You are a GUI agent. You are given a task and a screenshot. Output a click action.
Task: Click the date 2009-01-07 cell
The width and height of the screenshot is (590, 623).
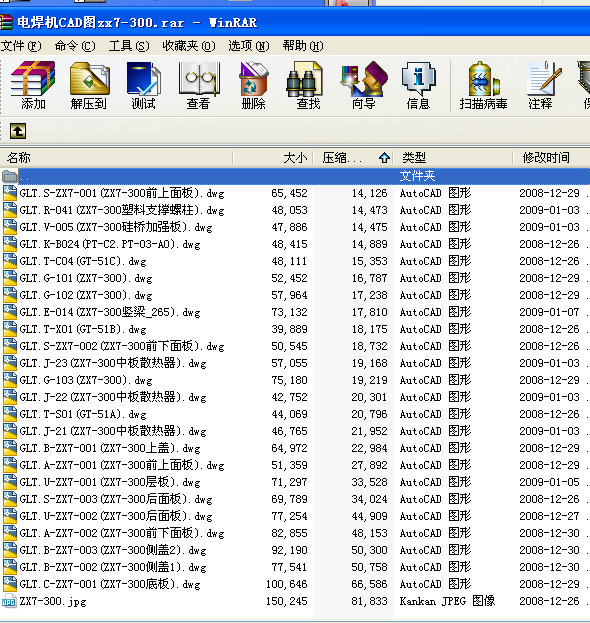(x=549, y=312)
